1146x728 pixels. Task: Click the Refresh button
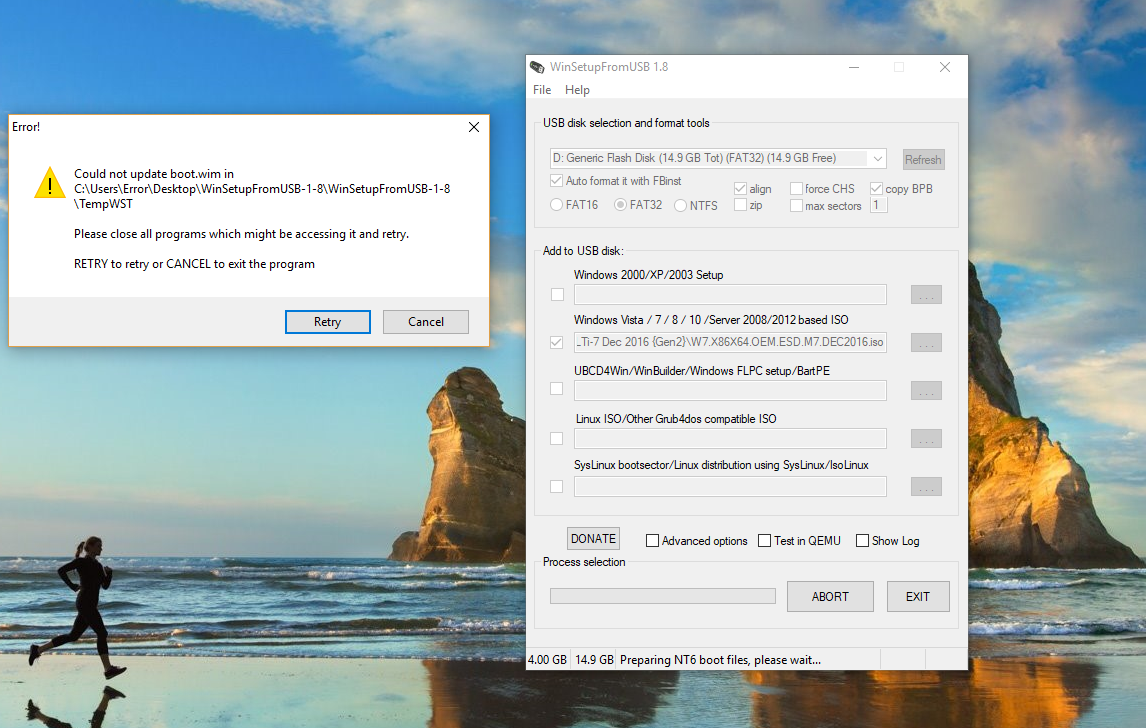click(x=923, y=159)
